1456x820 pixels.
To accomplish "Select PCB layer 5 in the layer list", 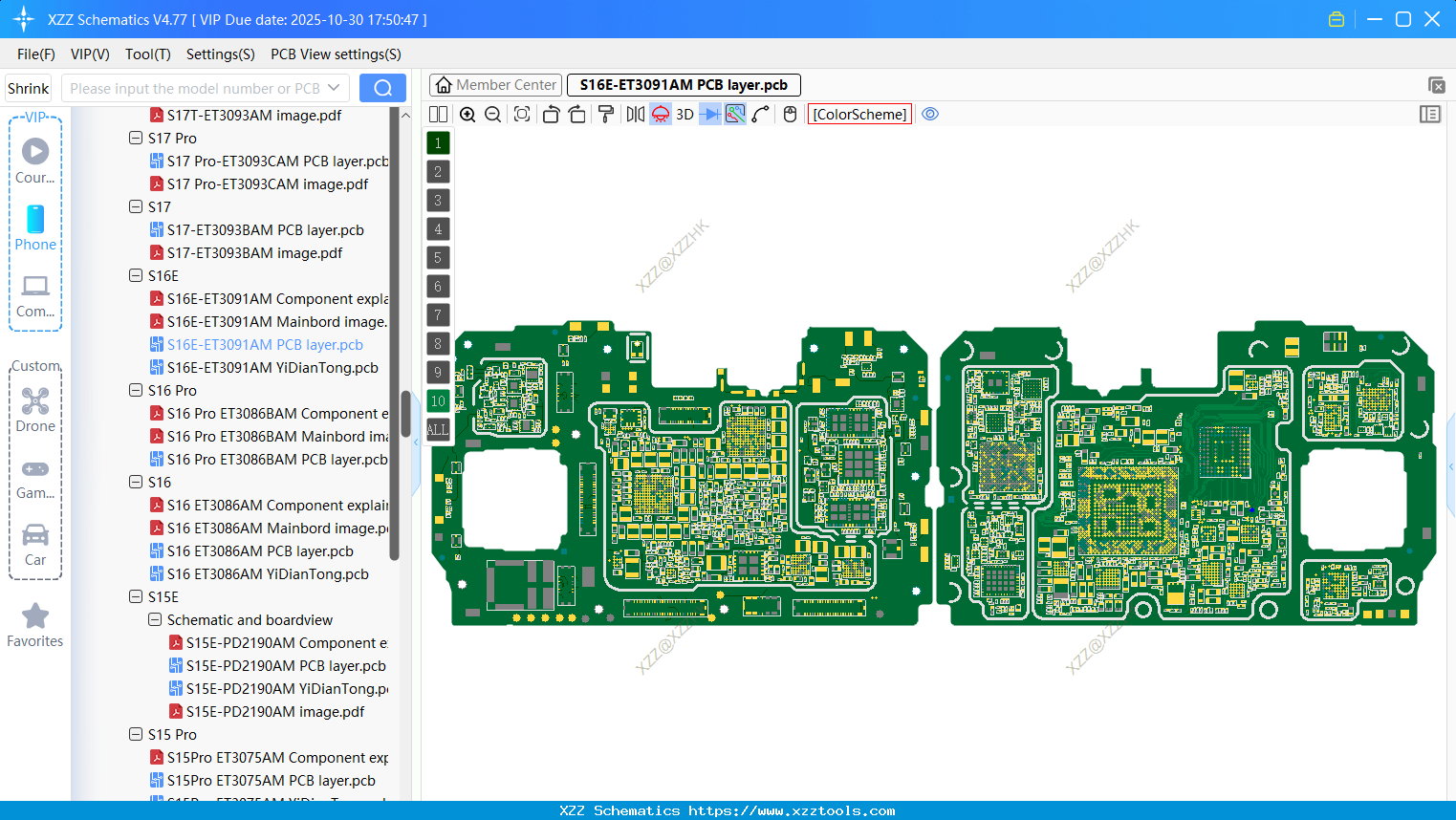I will (x=438, y=257).
